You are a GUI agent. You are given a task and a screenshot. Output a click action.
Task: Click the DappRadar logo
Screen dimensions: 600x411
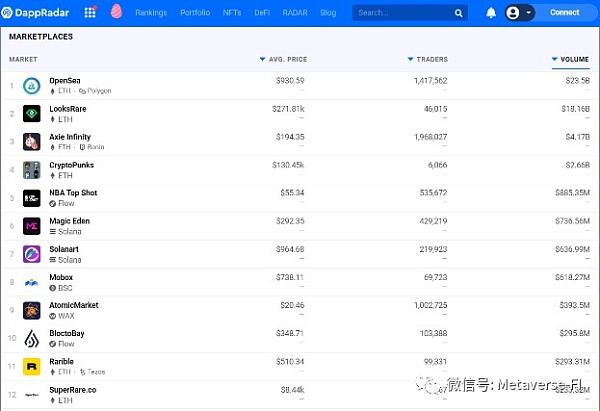point(38,13)
